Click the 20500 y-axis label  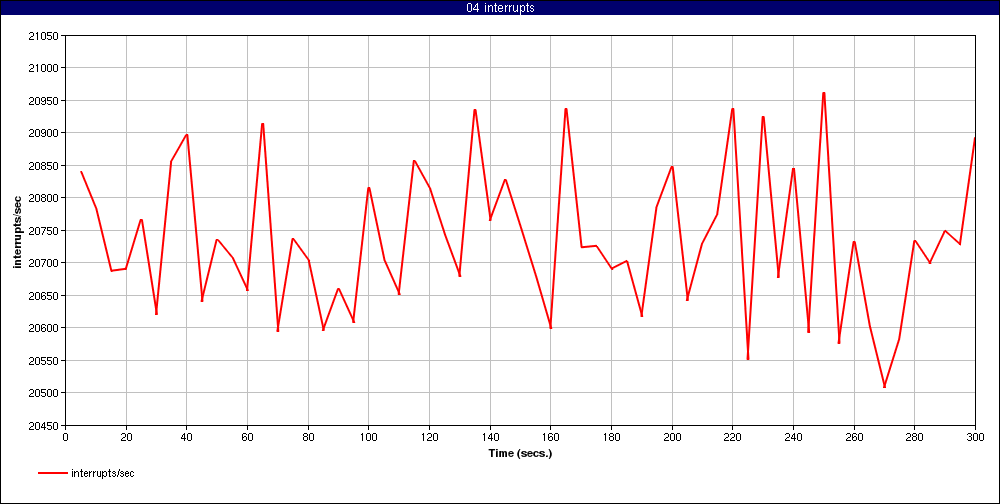point(43,394)
